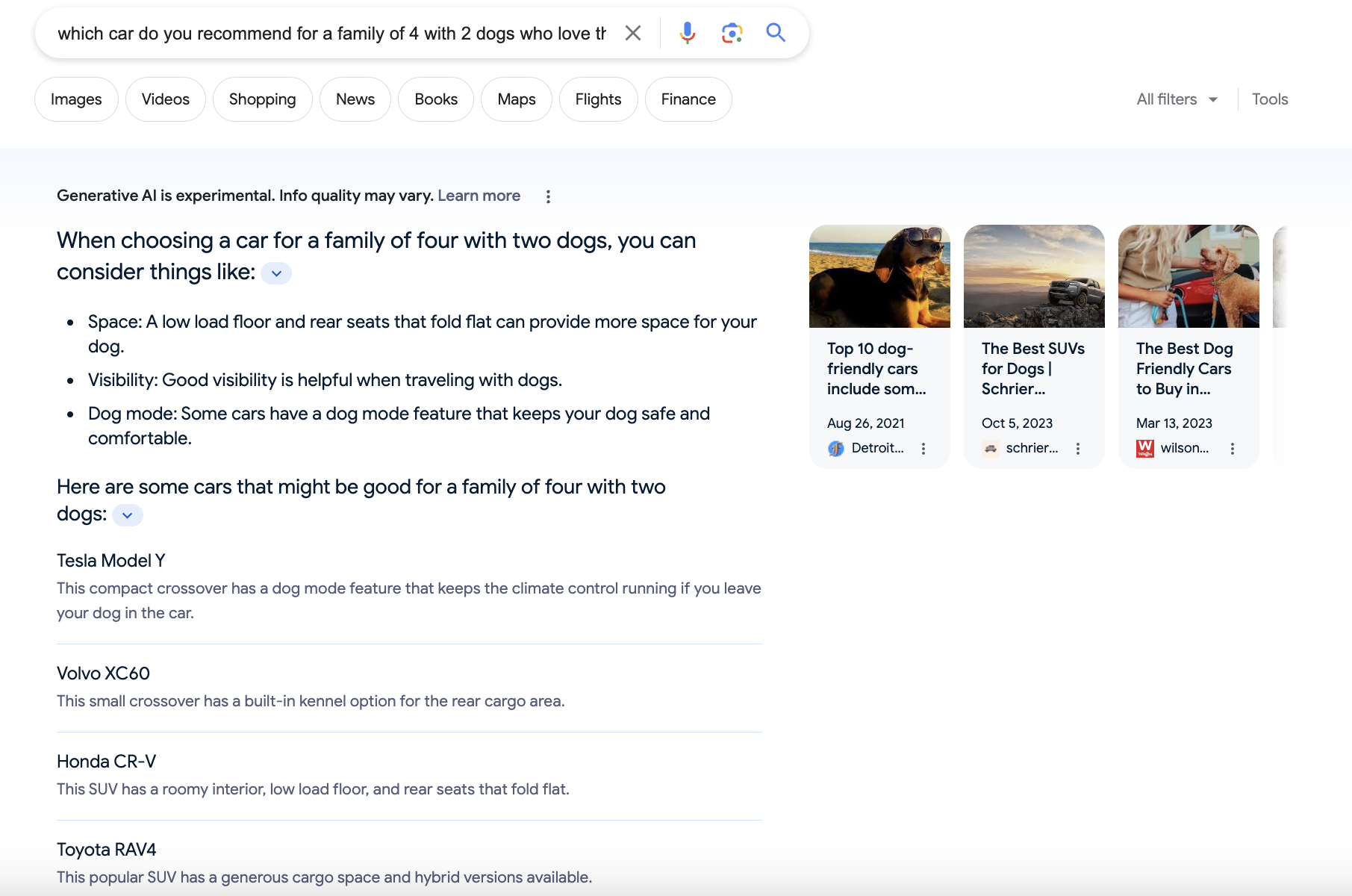Start voice search with the microphone icon

tap(688, 33)
